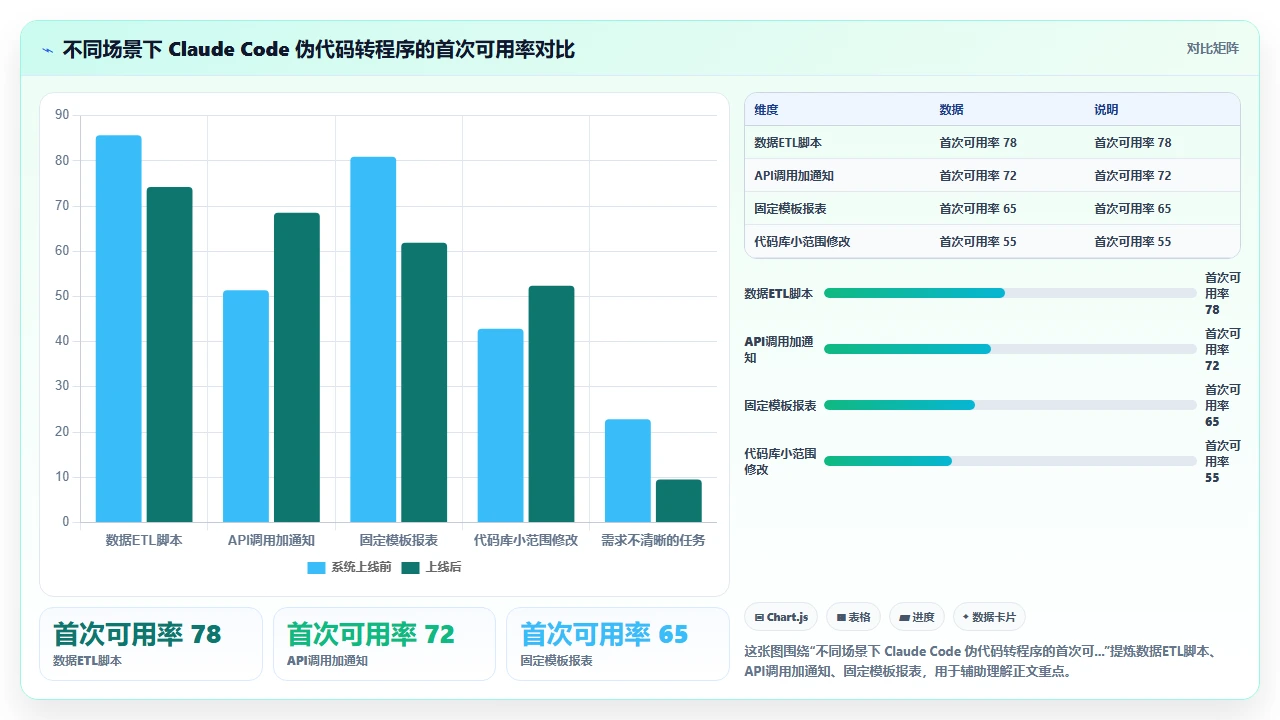
Task: Select the Chart.js tag
Action: (x=782, y=618)
